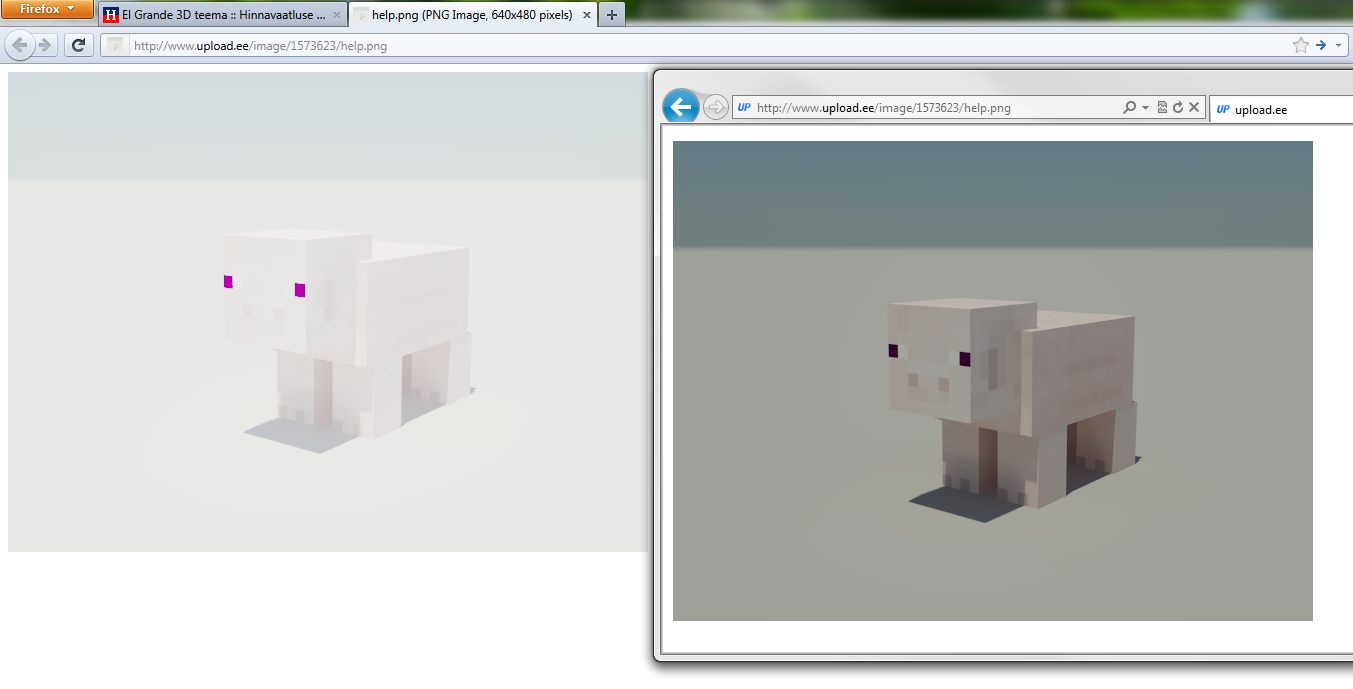Go back in Firefox history
1353x689 pixels.
pyautogui.click(x=19, y=45)
